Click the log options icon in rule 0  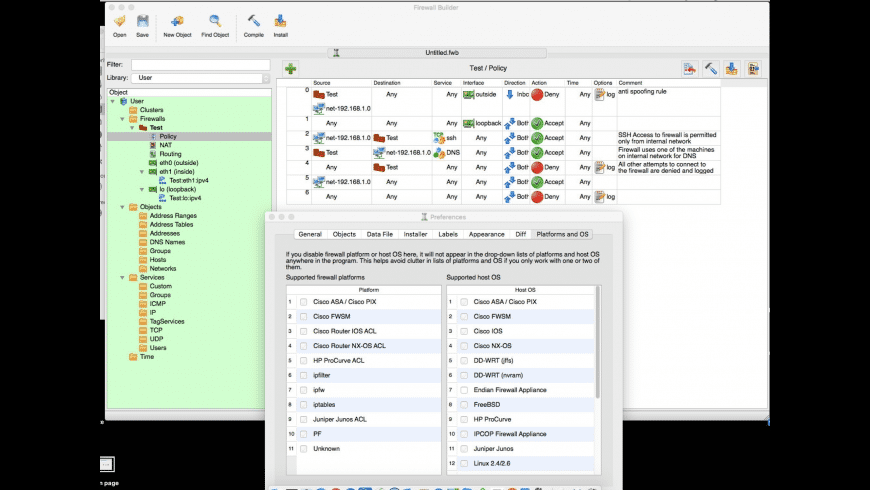tap(599, 94)
